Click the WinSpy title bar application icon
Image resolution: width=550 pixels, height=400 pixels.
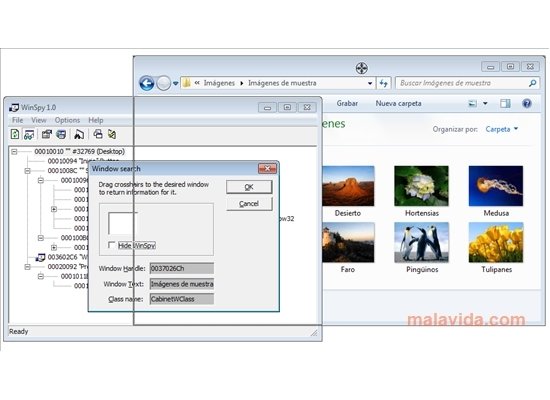(x=14, y=107)
